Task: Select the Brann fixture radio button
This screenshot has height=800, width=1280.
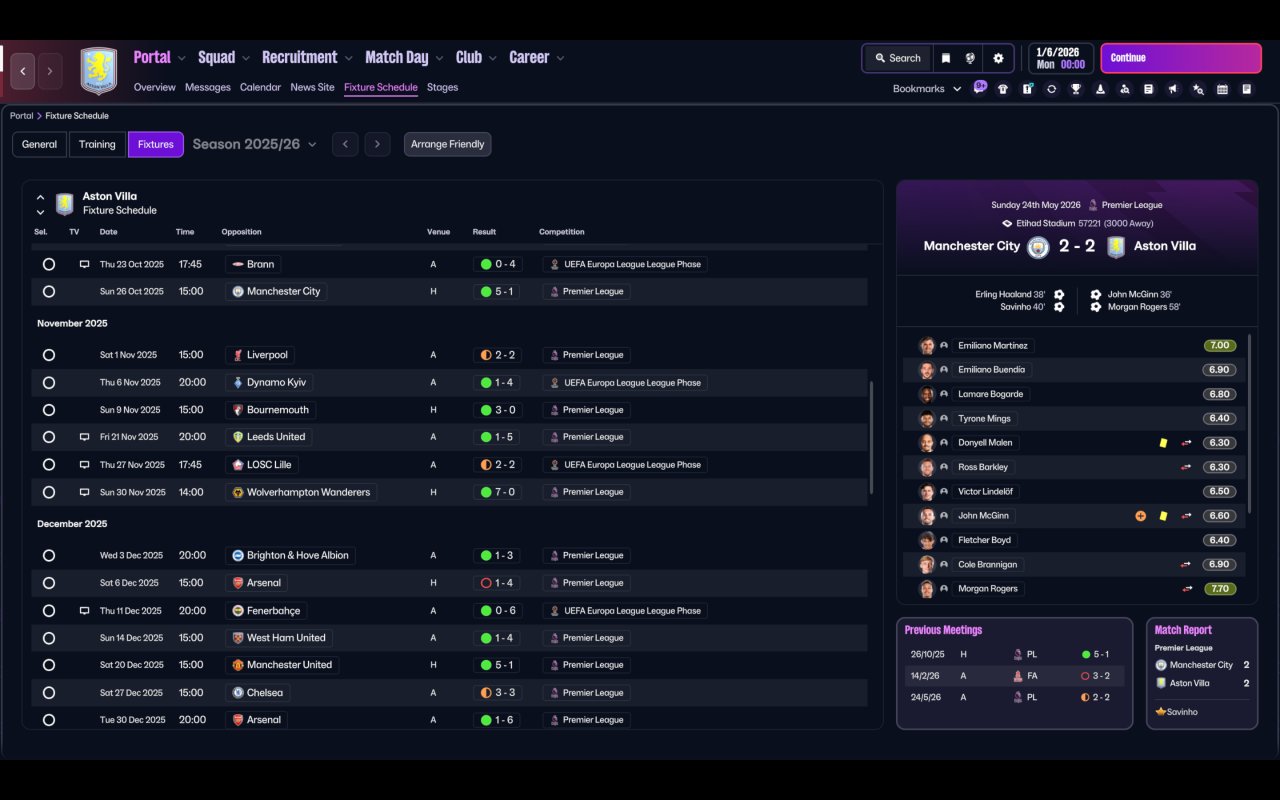Action: pos(49,265)
